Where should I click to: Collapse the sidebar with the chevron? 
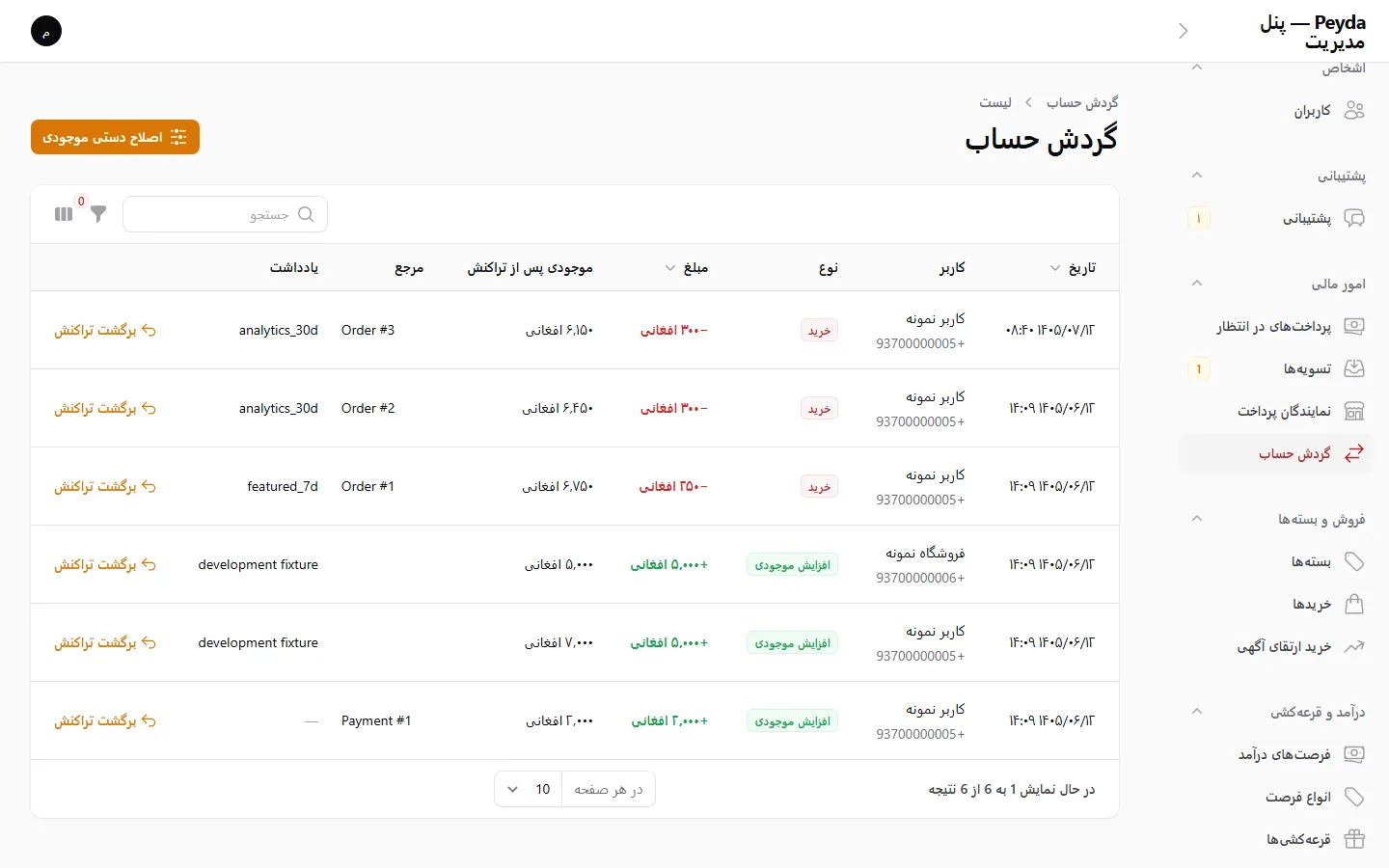click(1184, 31)
